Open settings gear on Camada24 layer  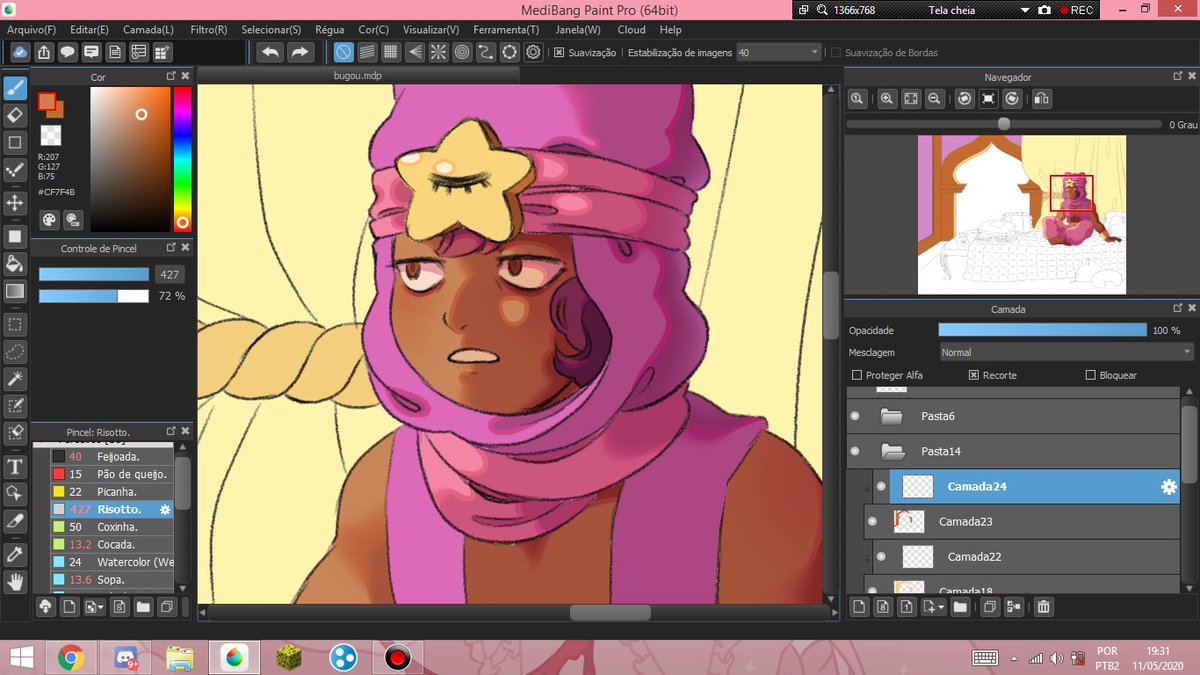coord(1168,487)
